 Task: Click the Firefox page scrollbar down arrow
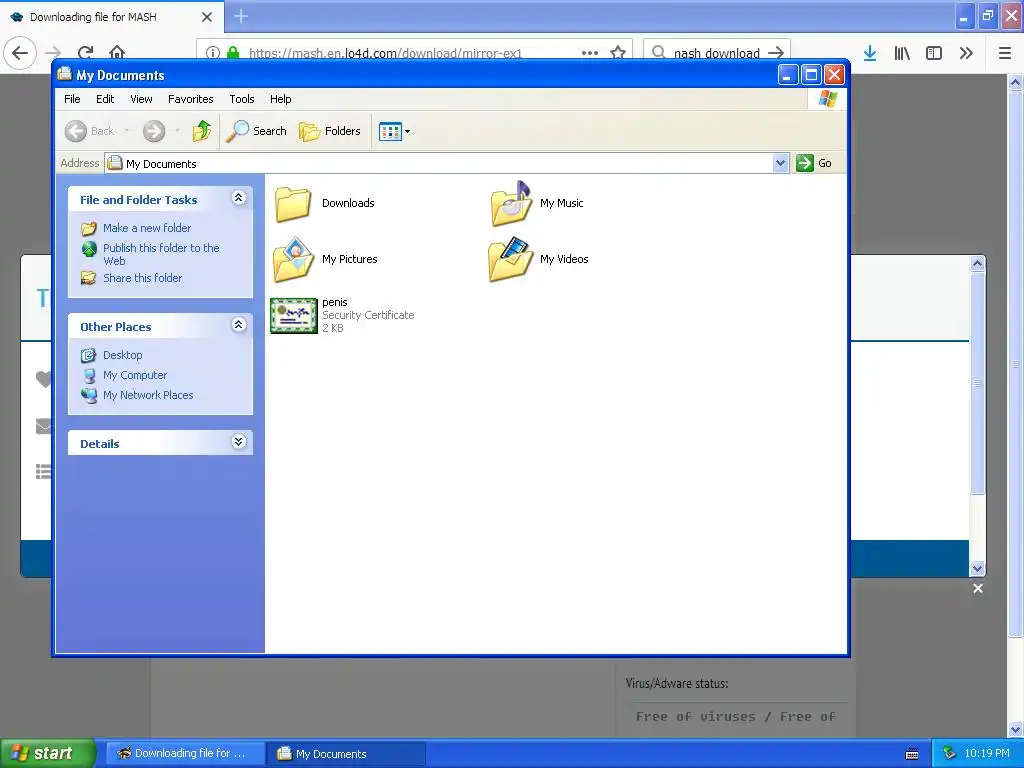(x=1016, y=729)
